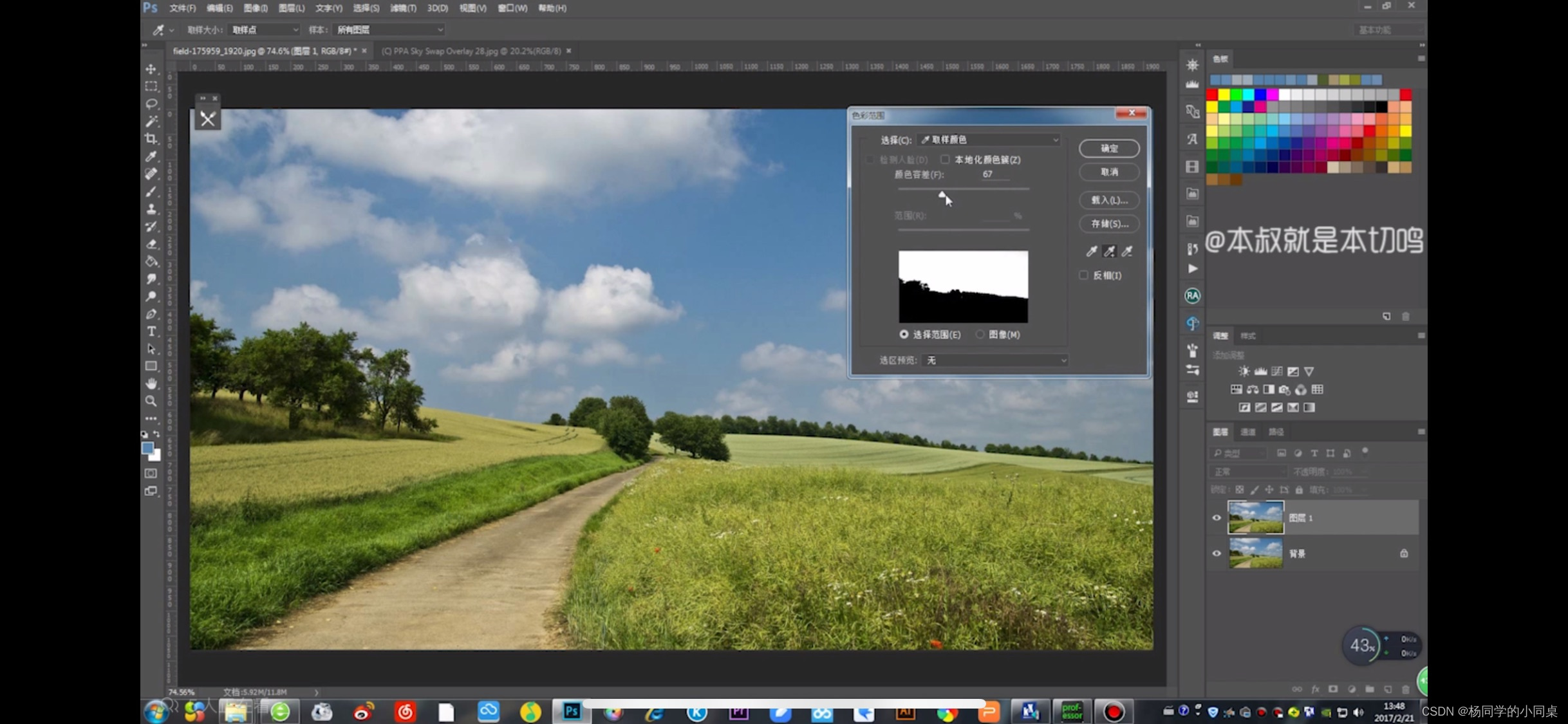Click the Brightness/Contrast adjustment icon
1568x724 pixels.
point(1244,371)
